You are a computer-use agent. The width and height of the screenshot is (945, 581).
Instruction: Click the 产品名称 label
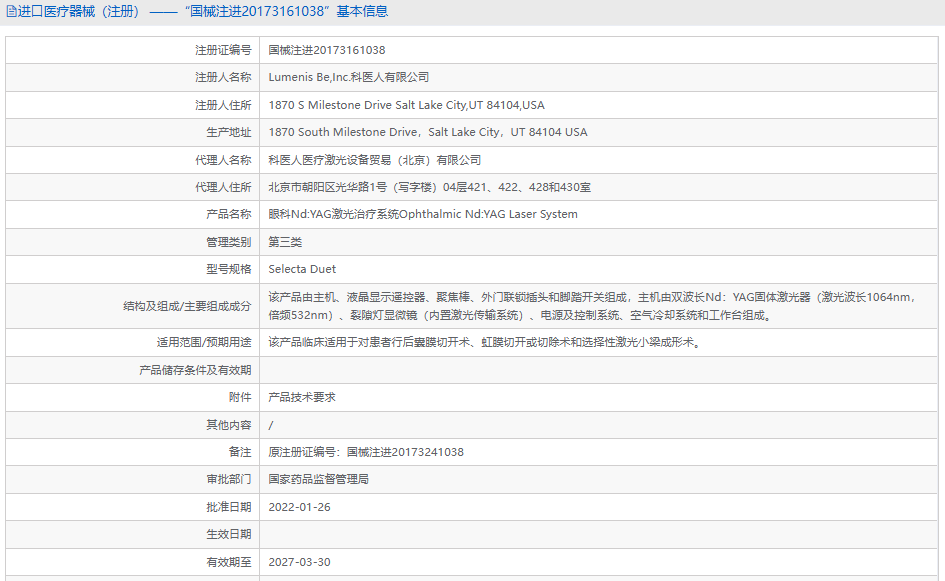[228, 214]
